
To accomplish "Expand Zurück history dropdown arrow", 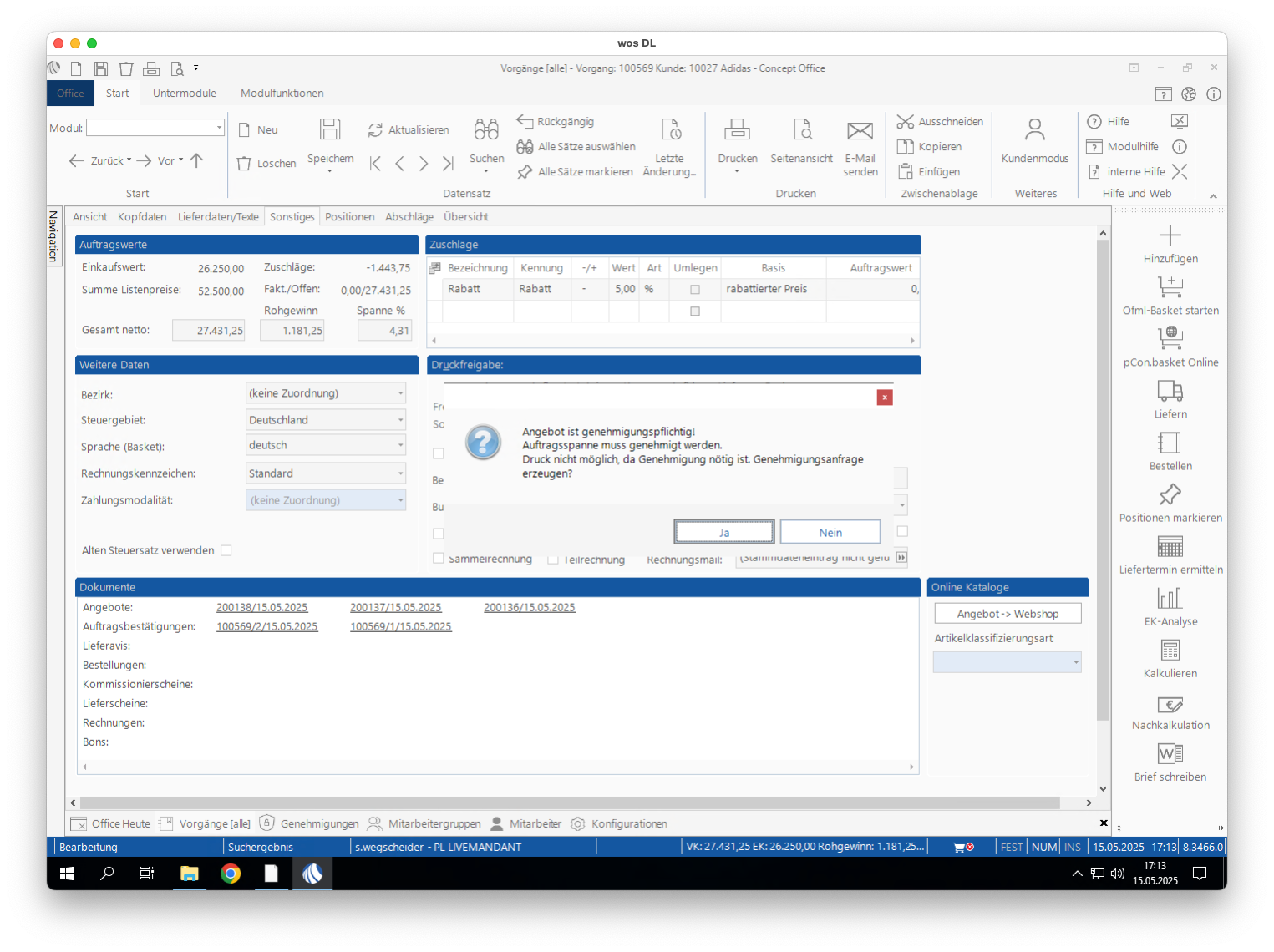I will tap(129, 160).
